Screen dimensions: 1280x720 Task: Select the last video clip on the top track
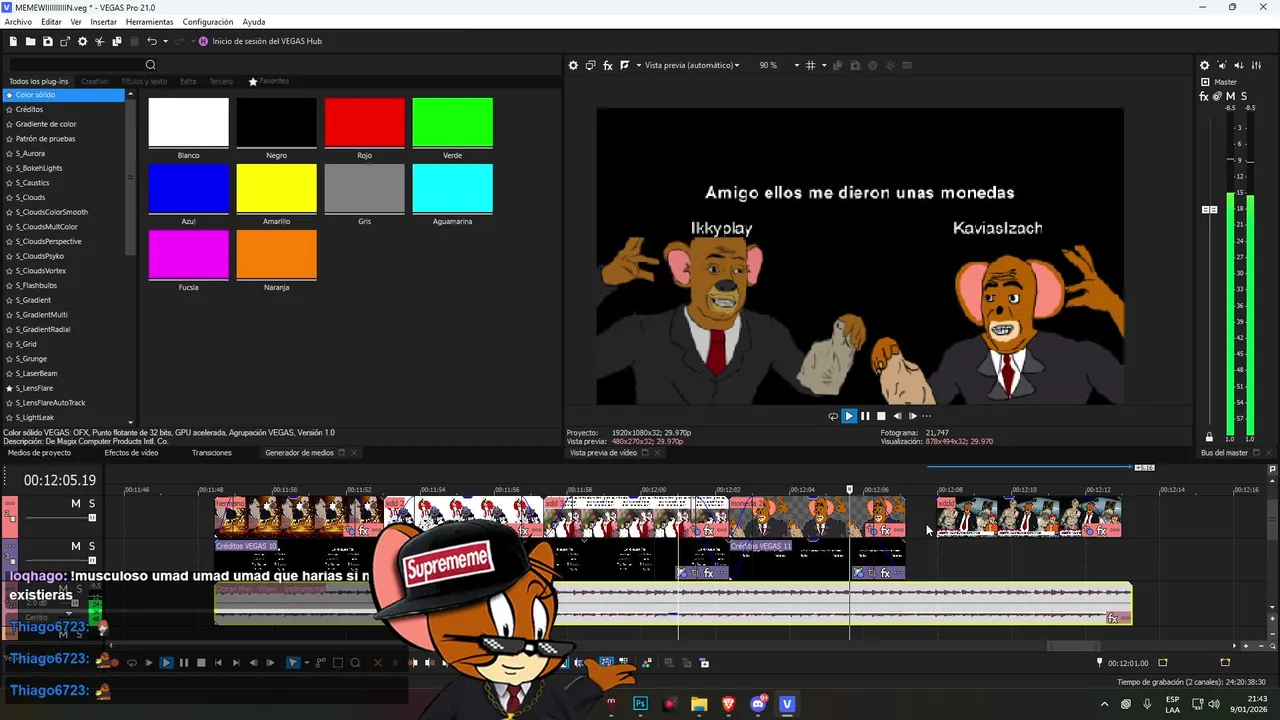[x=1028, y=517]
